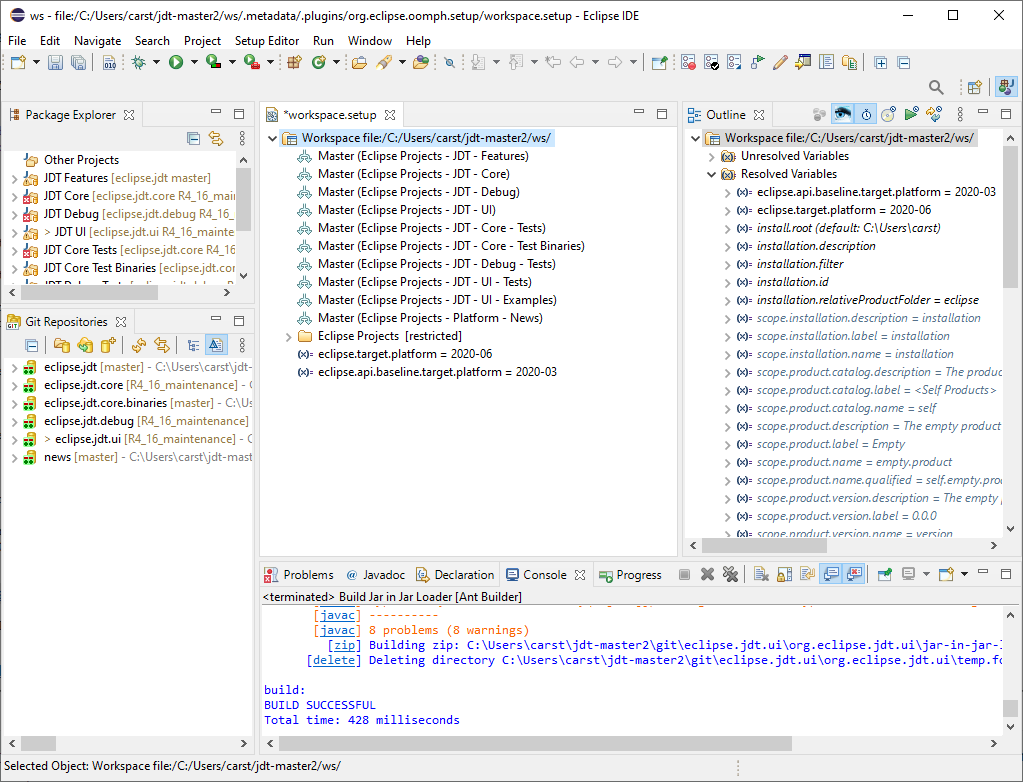Toggle Link with Editor in Package Explorer
This screenshot has width=1023, height=782.
[216, 138]
